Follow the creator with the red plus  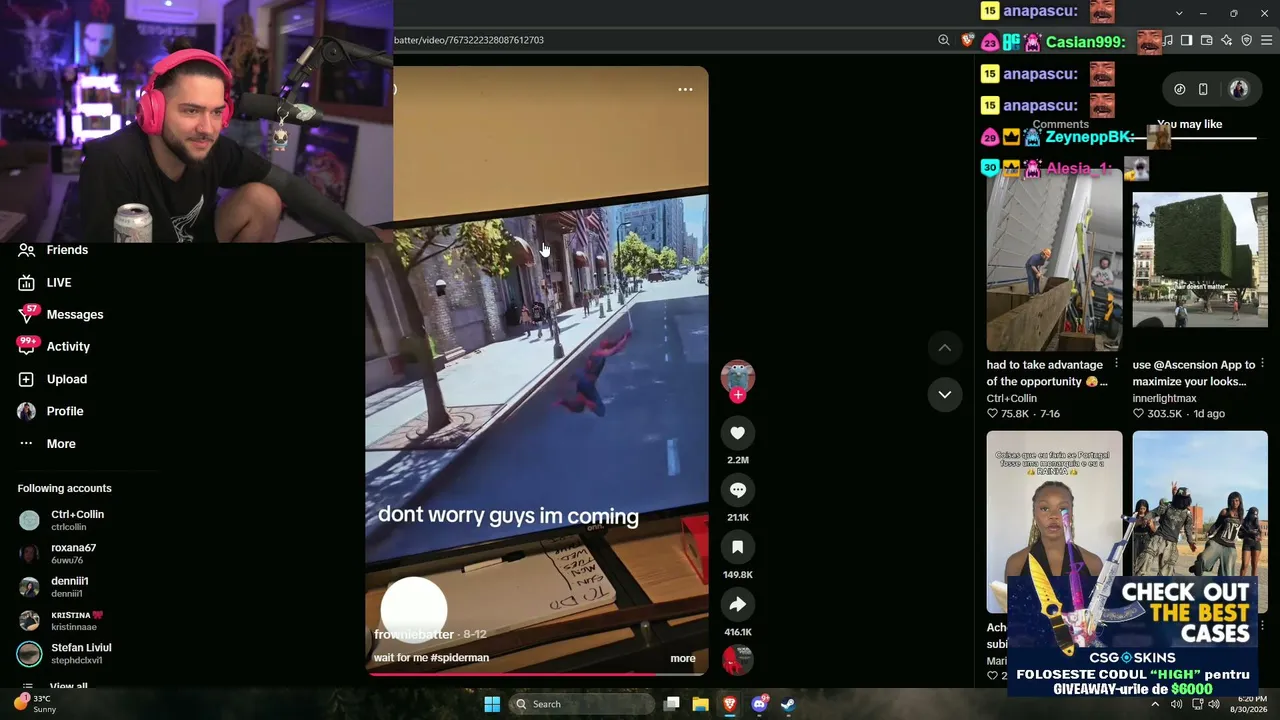738,395
